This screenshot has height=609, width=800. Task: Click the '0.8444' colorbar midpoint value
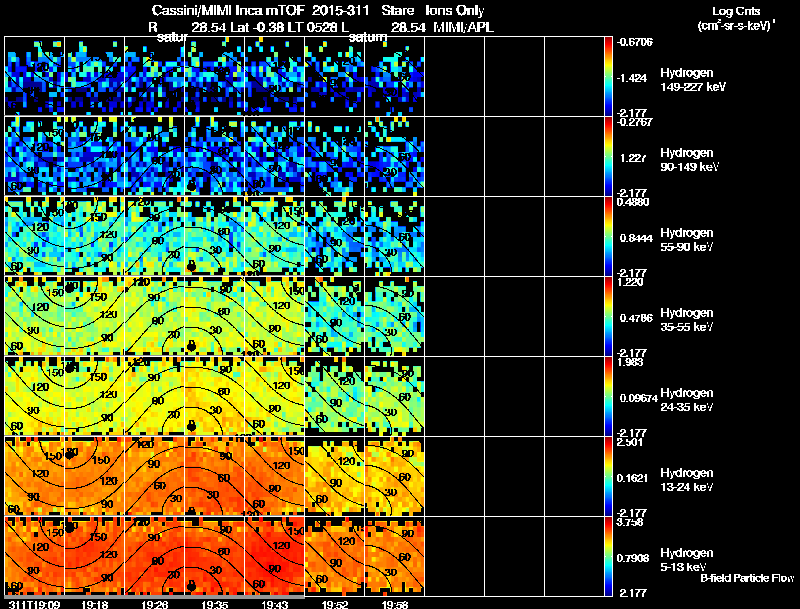pos(636,238)
